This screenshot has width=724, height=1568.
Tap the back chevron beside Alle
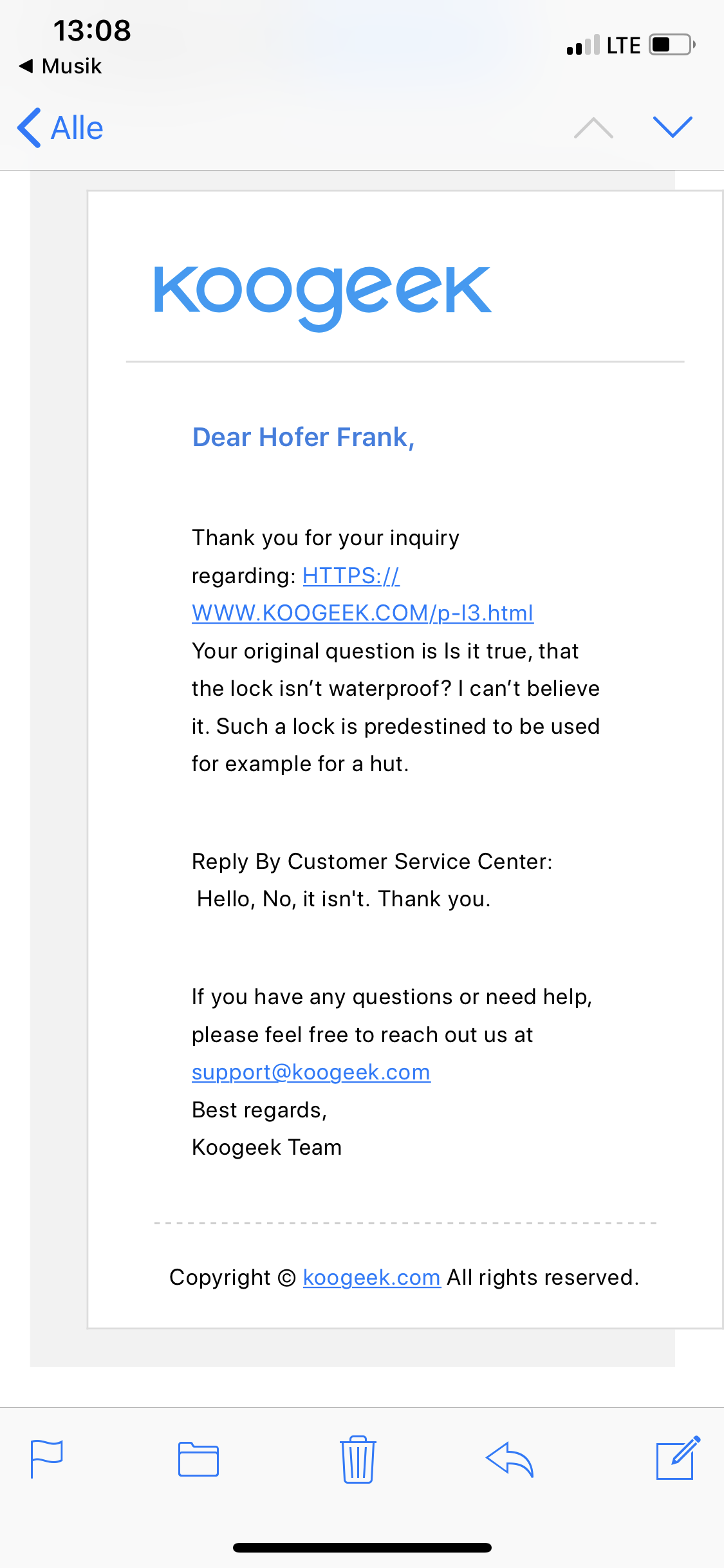pyautogui.click(x=30, y=127)
